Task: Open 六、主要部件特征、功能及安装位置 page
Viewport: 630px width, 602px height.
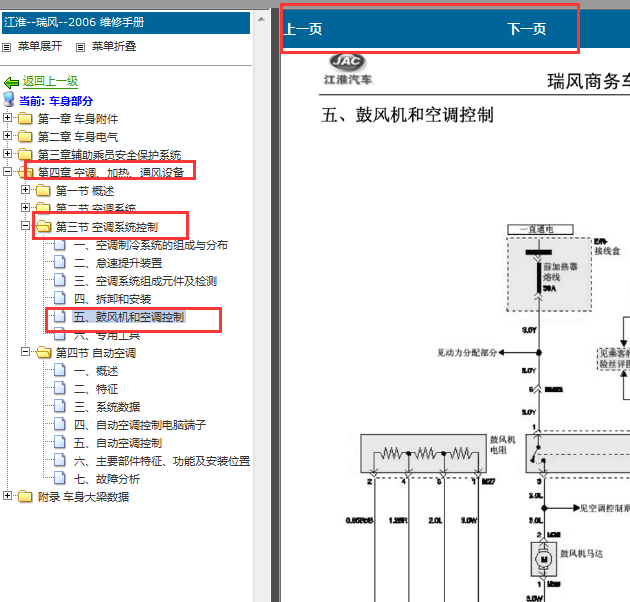Action: (162, 461)
